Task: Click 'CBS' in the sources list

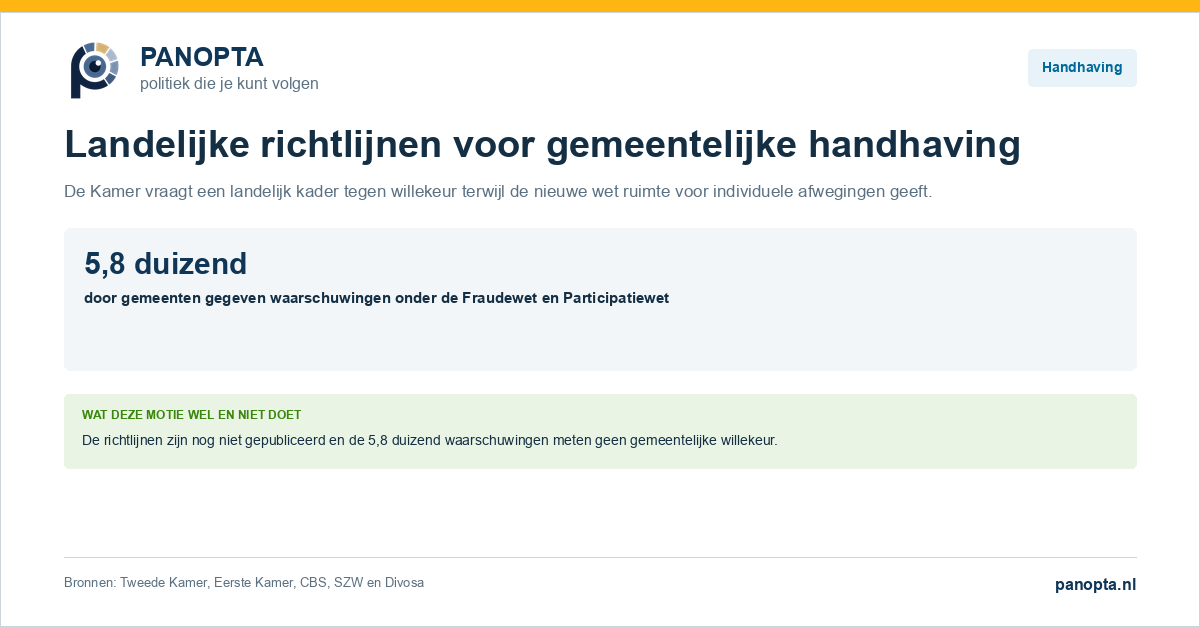Action: [x=312, y=583]
